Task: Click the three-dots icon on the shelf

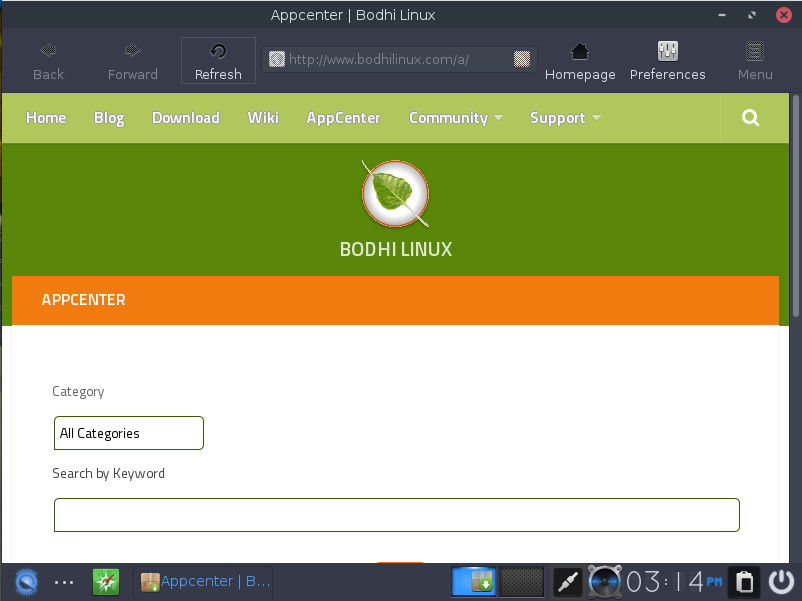Action: pos(64,582)
